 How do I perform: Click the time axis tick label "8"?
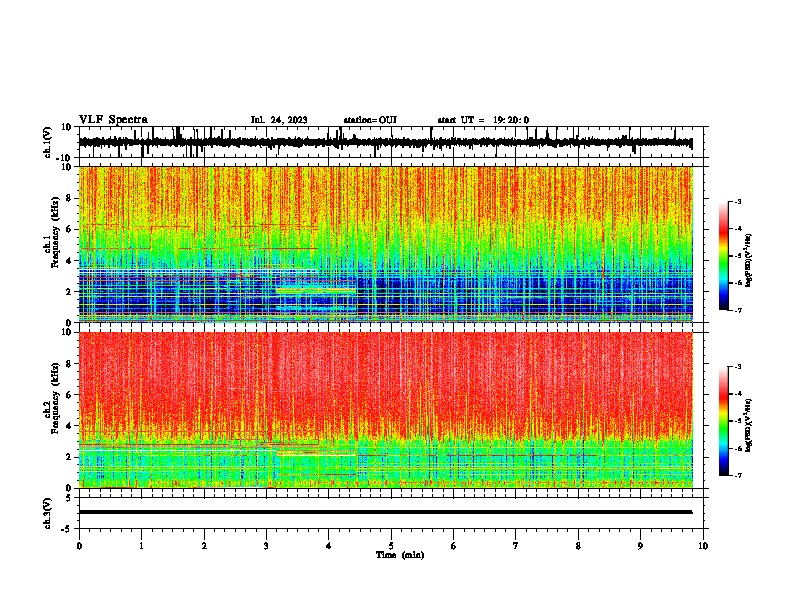pyautogui.click(x=578, y=546)
